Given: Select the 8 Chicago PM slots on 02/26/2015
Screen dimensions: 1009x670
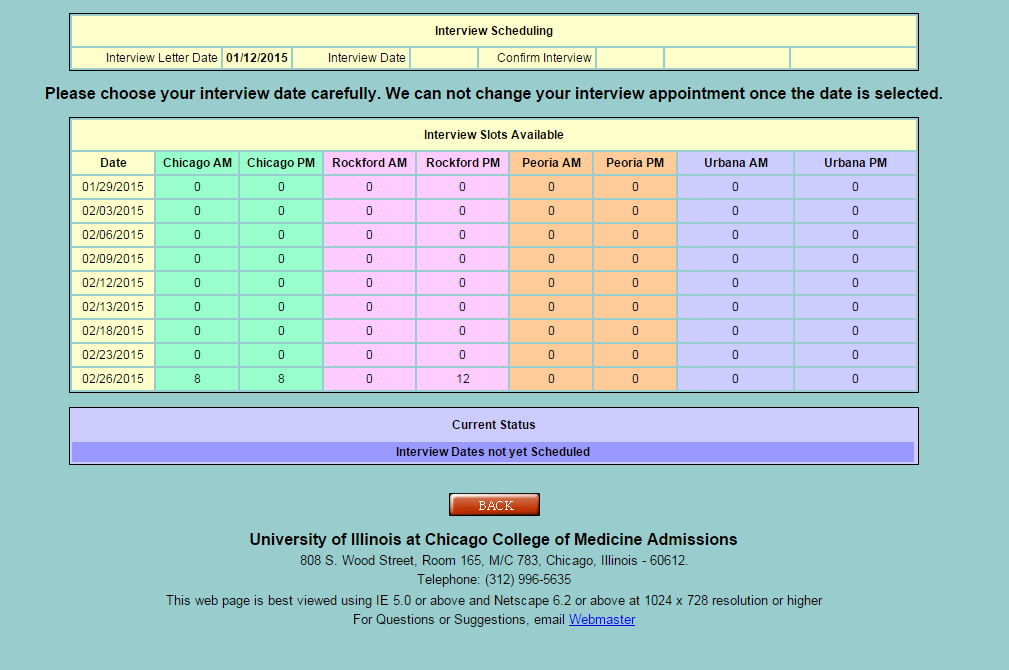Looking at the screenshot, I should click(281, 379).
